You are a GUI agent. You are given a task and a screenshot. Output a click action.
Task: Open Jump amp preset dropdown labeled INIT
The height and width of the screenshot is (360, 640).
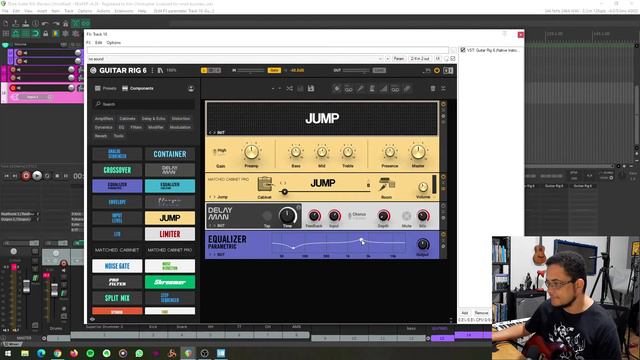pos(221,133)
